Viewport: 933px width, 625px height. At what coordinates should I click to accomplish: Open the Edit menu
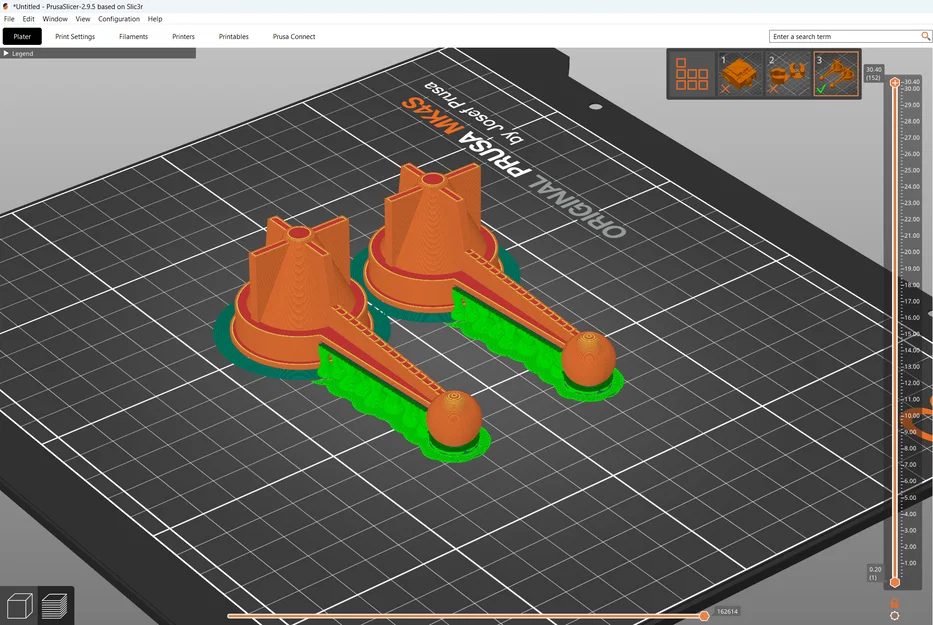click(x=29, y=19)
